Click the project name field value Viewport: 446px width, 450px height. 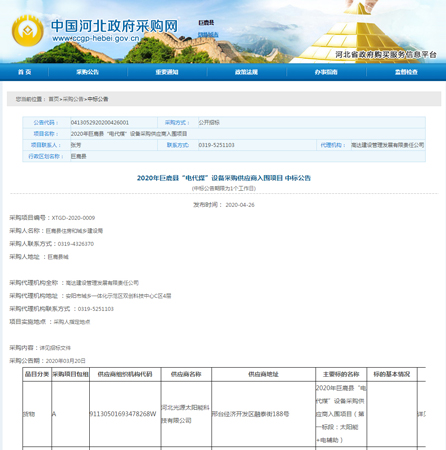129,134
